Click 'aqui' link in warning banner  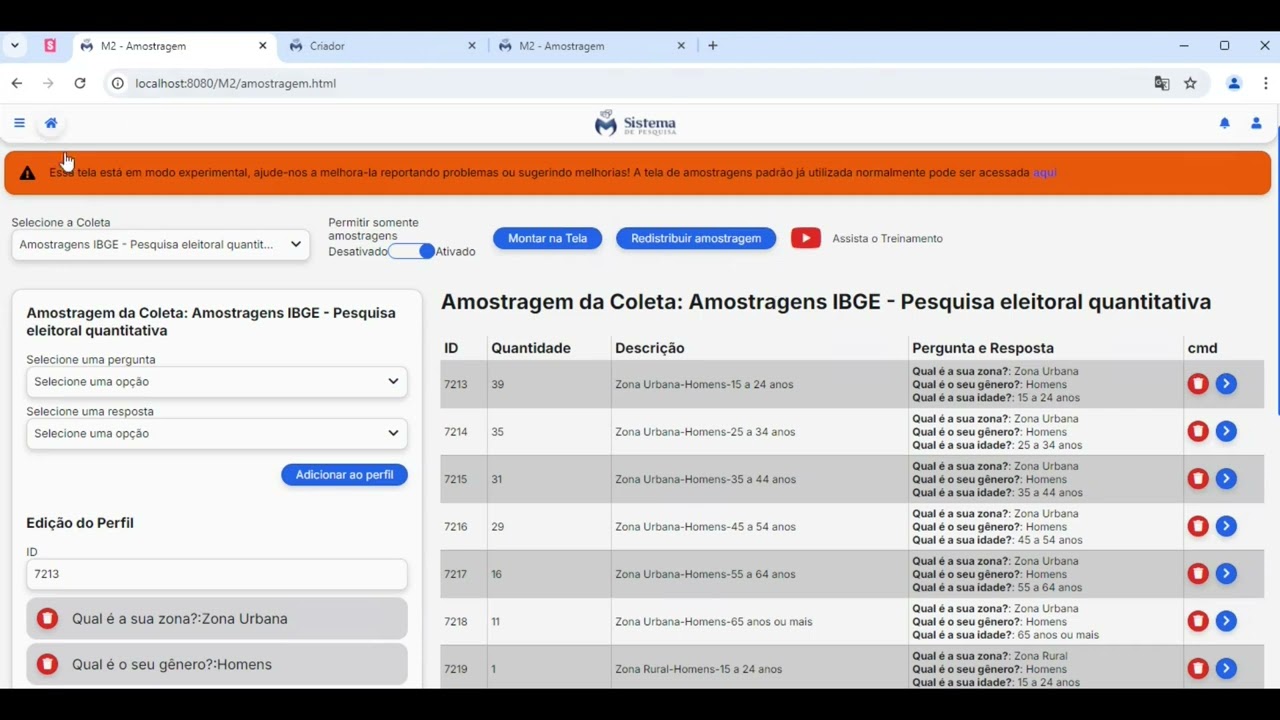click(1044, 173)
